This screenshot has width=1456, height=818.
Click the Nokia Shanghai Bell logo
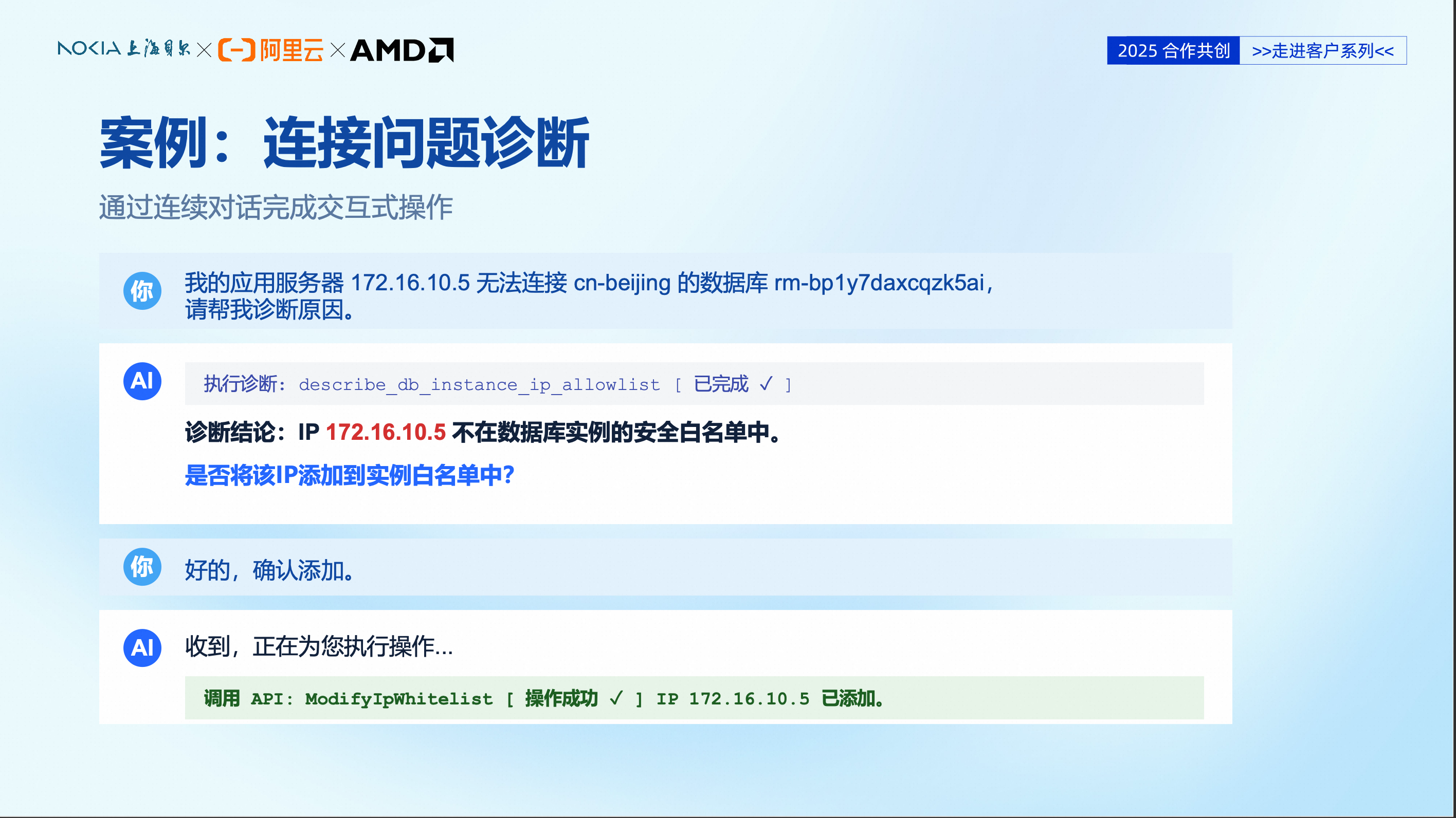[123, 49]
